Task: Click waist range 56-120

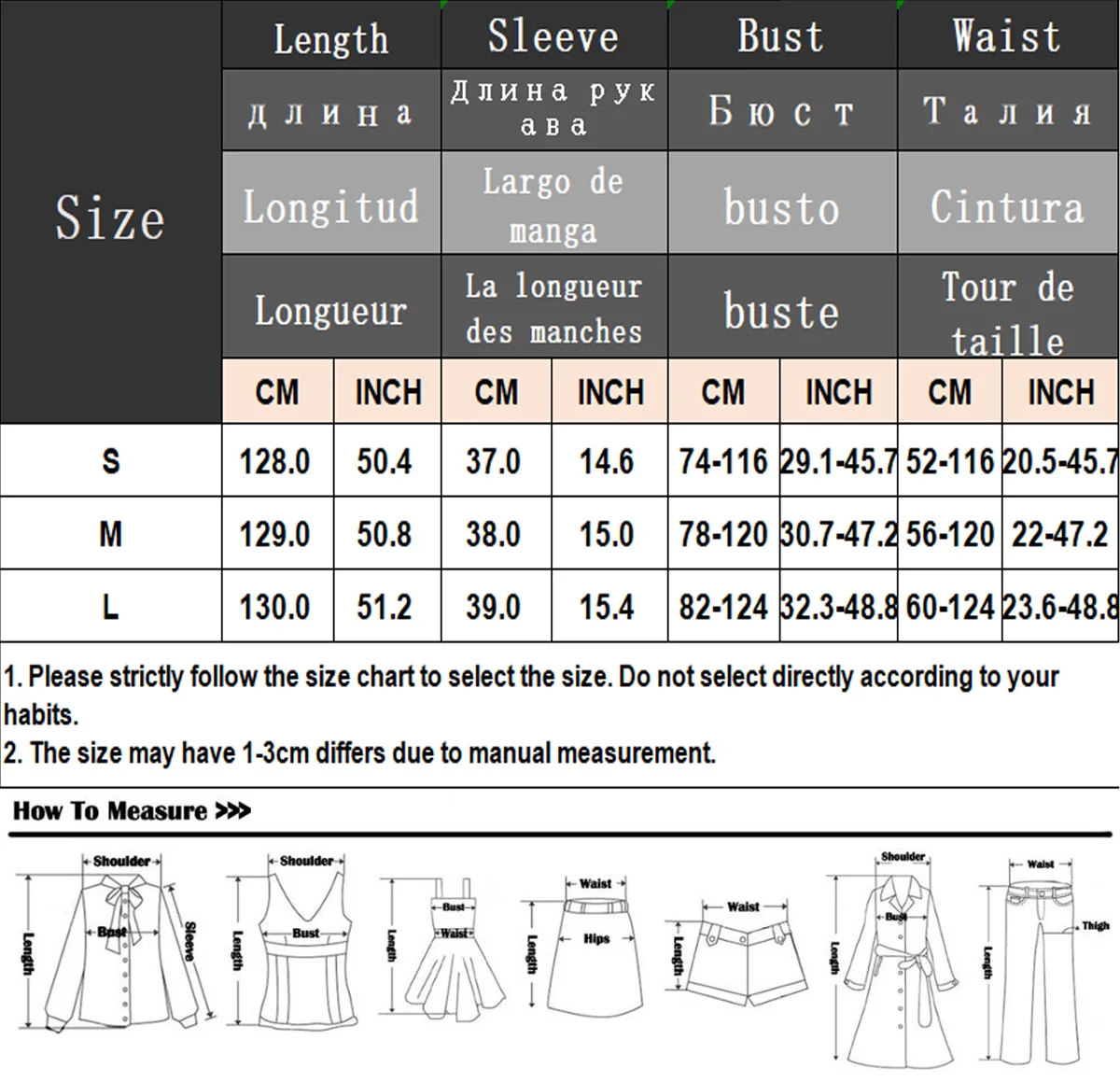Action: 950,533
